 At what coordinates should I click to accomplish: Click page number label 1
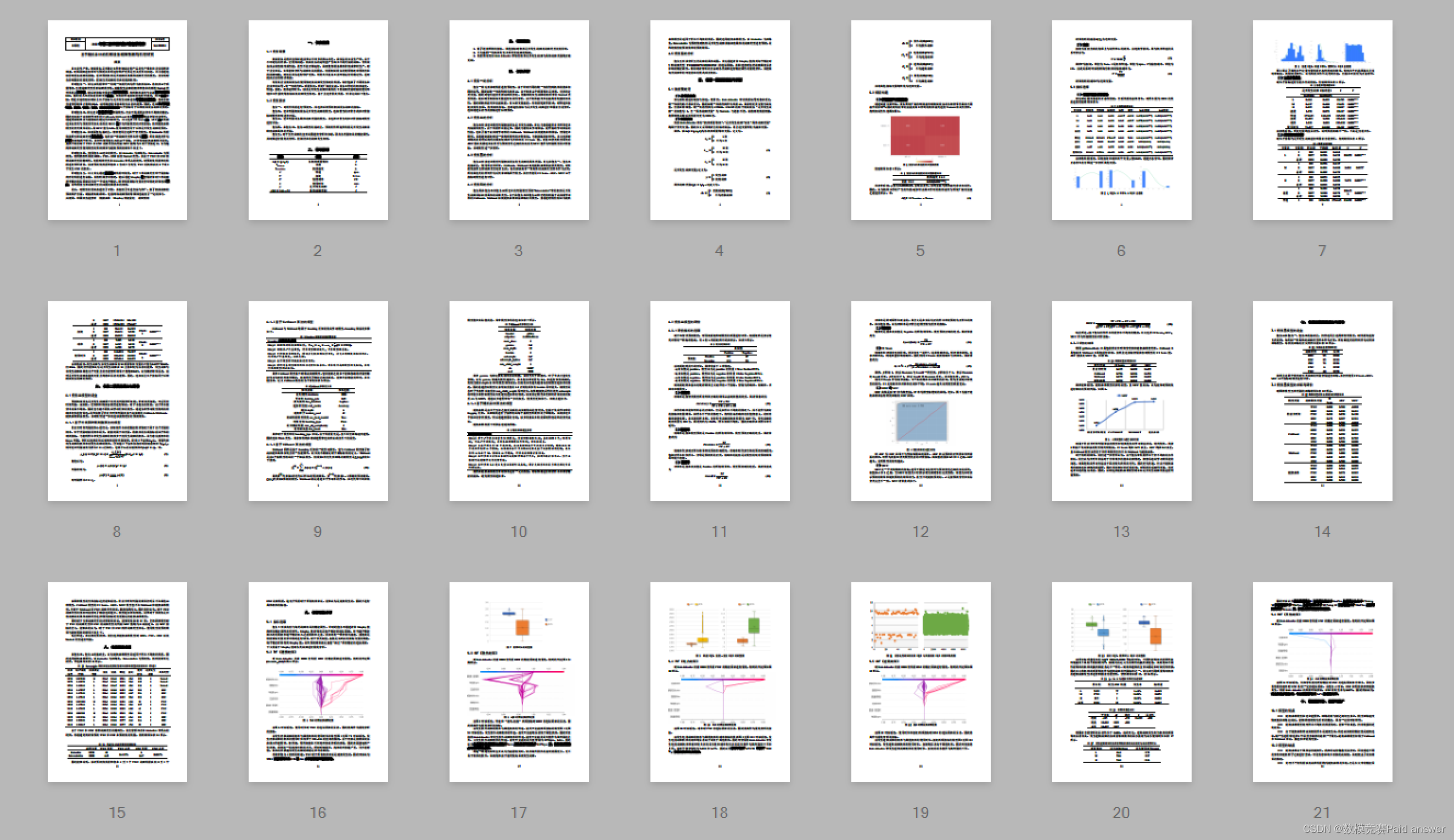coord(117,251)
